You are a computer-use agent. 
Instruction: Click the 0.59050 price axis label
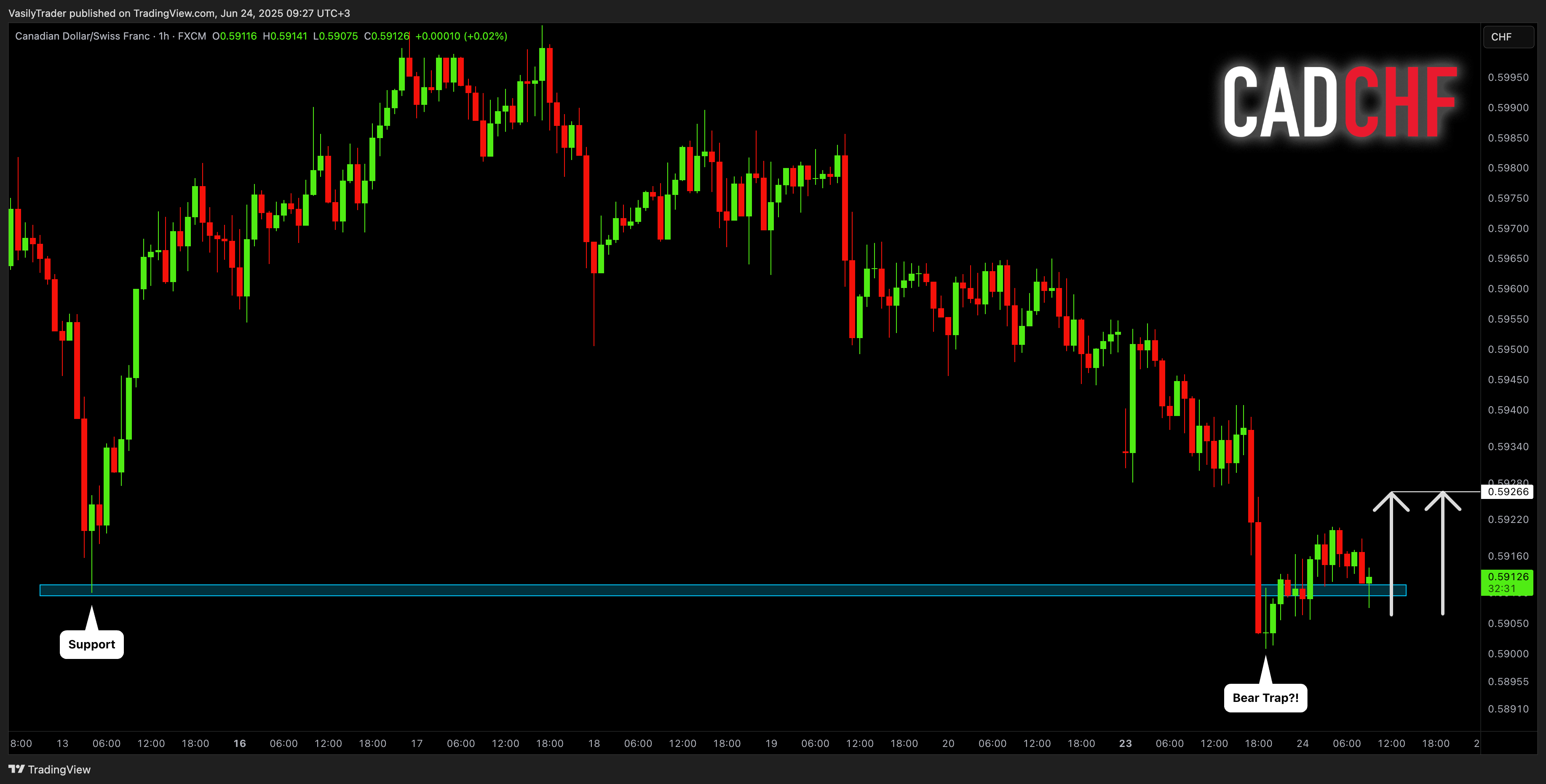pyautogui.click(x=1508, y=623)
